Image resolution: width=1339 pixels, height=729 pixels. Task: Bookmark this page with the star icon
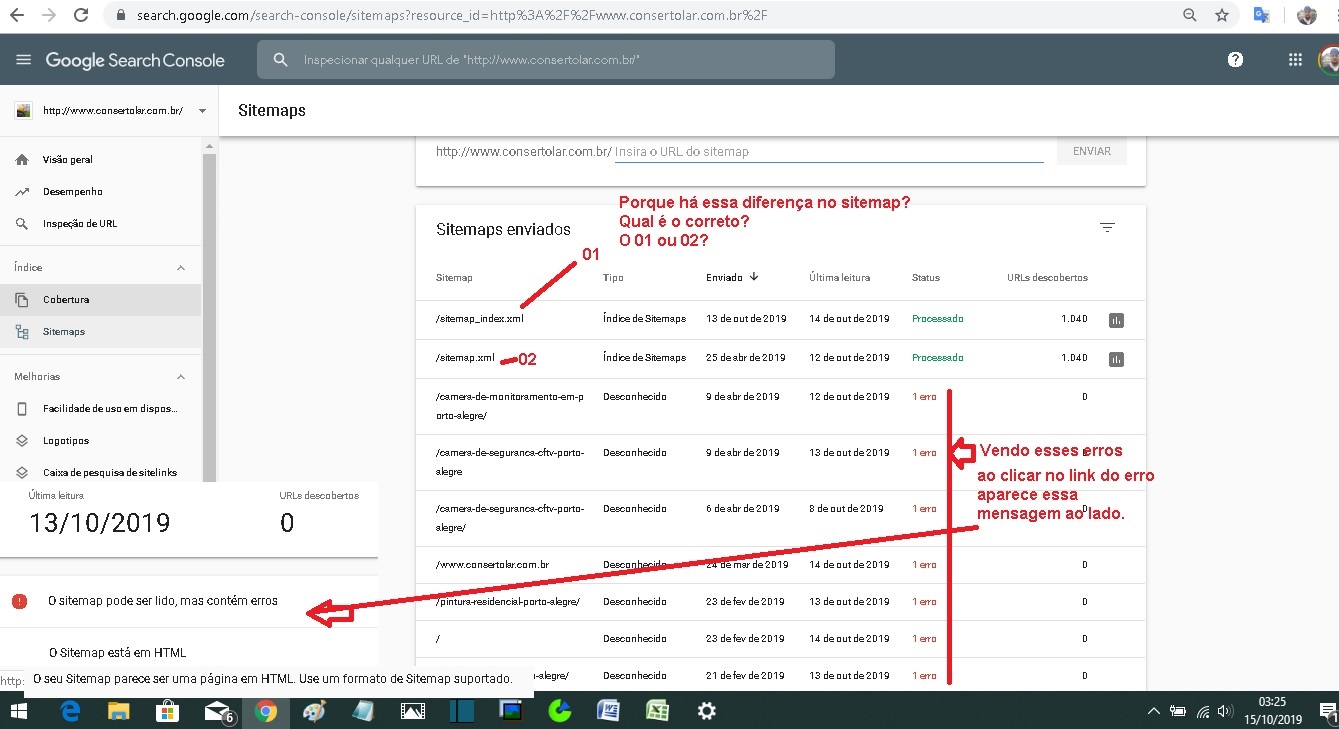coord(1221,15)
